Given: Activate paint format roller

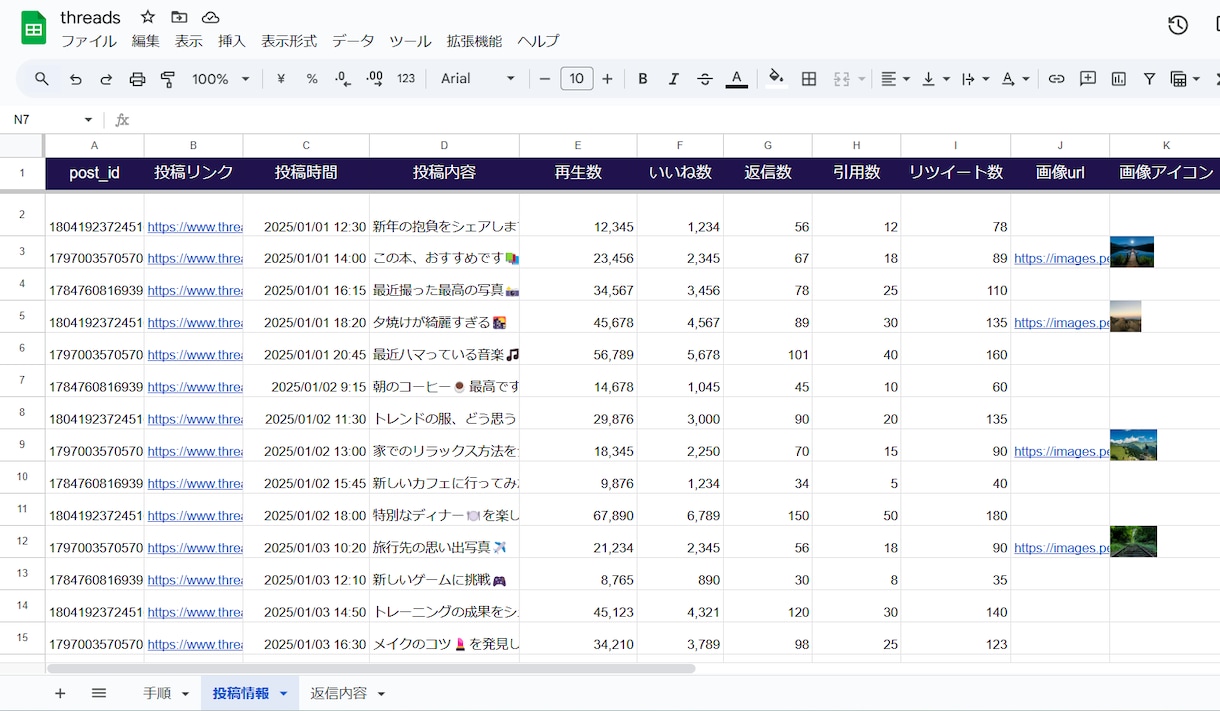Looking at the screenshot, I should [x=168, y=79].
